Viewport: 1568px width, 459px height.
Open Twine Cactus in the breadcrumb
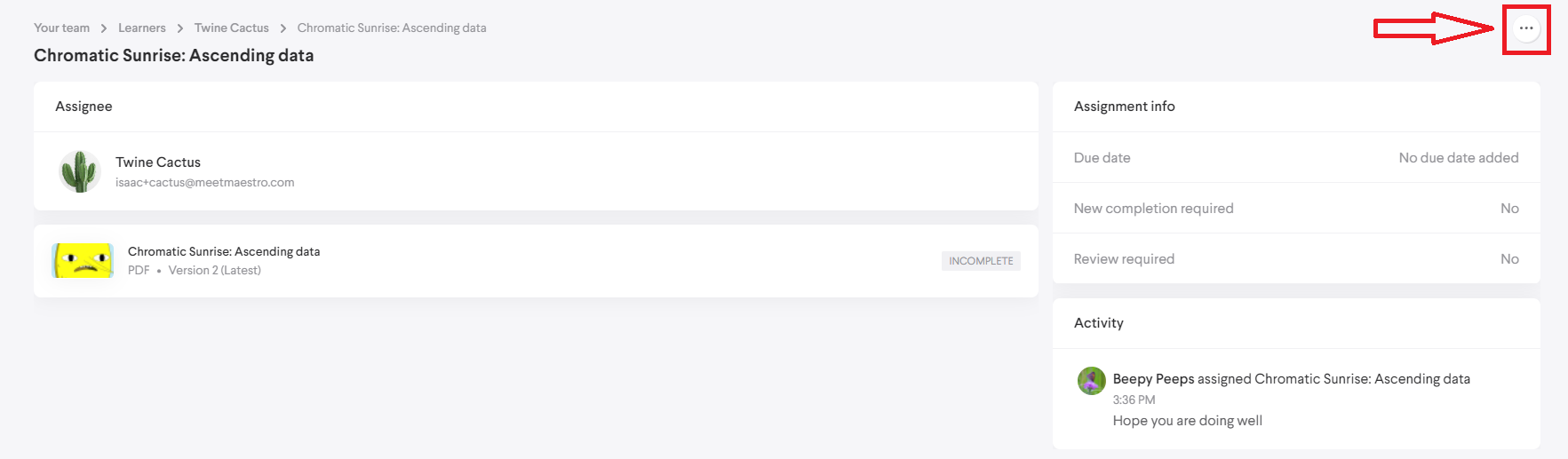pos(231,28)
